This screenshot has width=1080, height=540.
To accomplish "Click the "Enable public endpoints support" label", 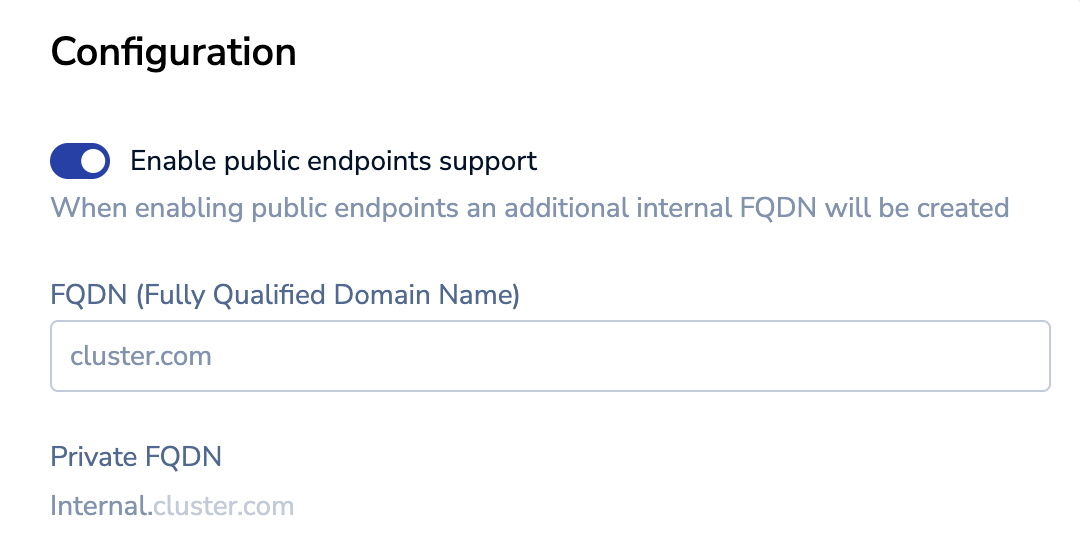I will tap(334, 161).
